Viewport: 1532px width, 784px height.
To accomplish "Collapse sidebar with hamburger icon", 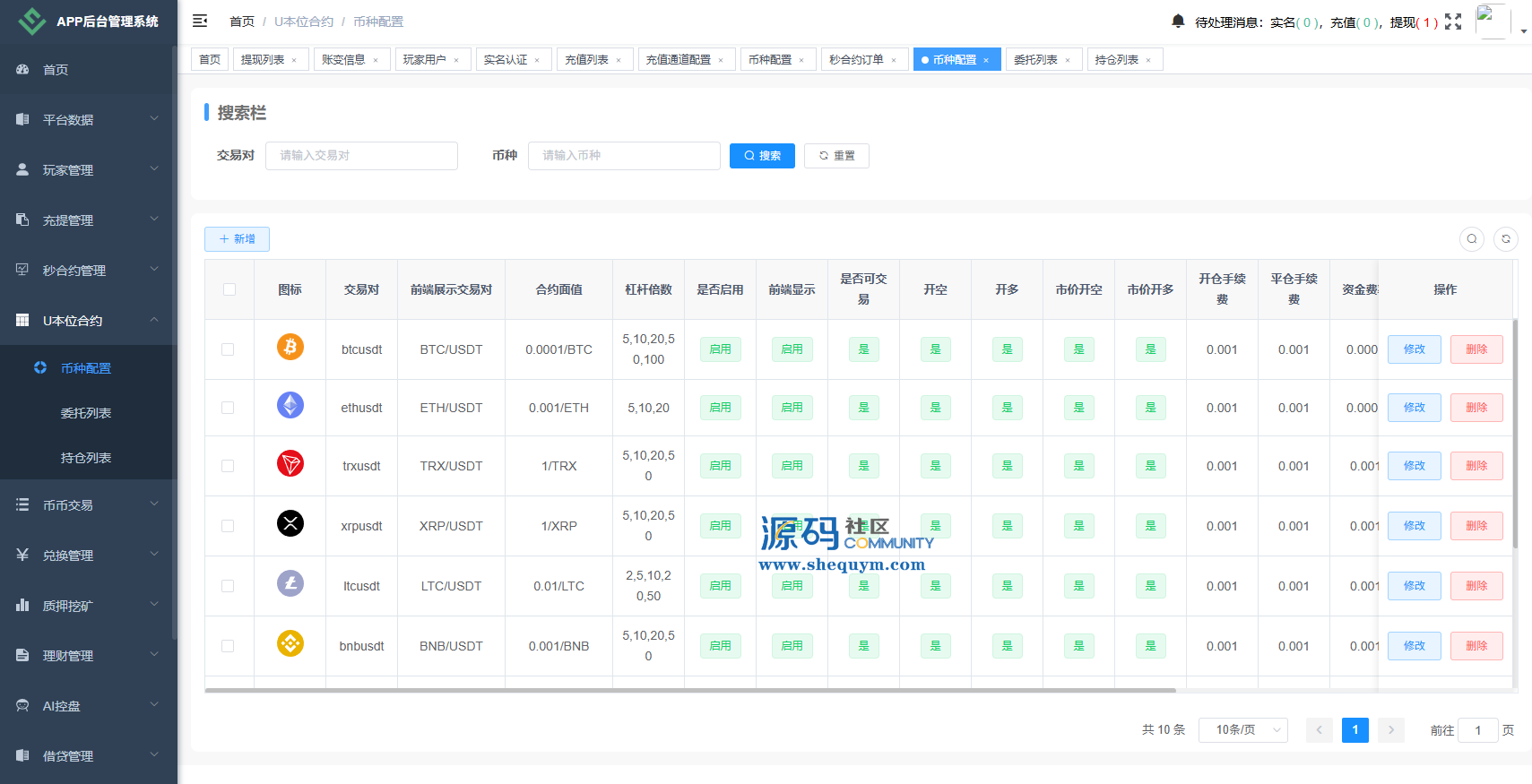I will (200, 21).
